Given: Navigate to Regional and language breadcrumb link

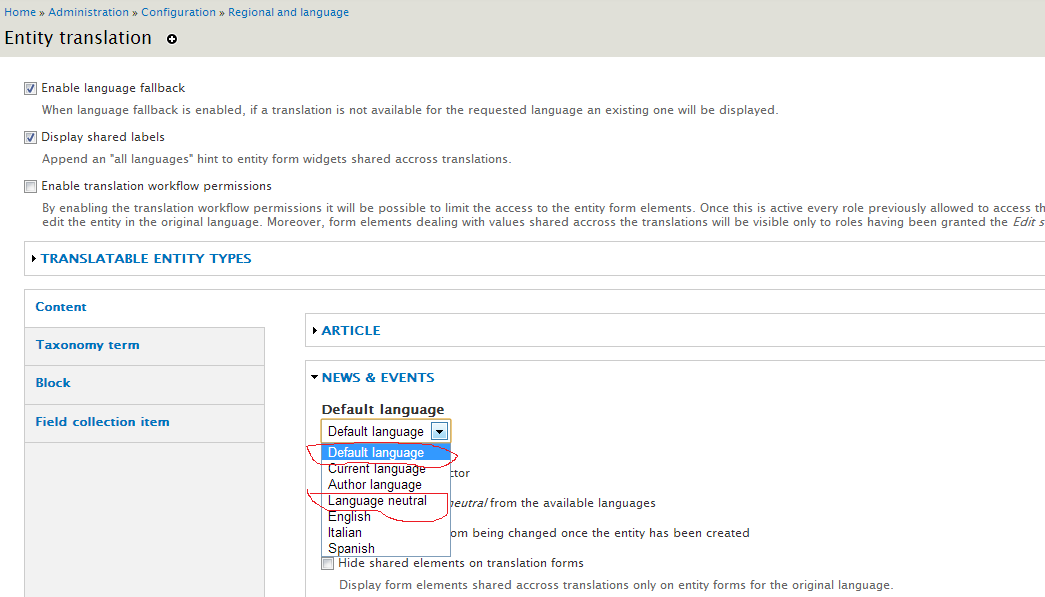Looking at the screenshot, I should (x=288, y=12).
